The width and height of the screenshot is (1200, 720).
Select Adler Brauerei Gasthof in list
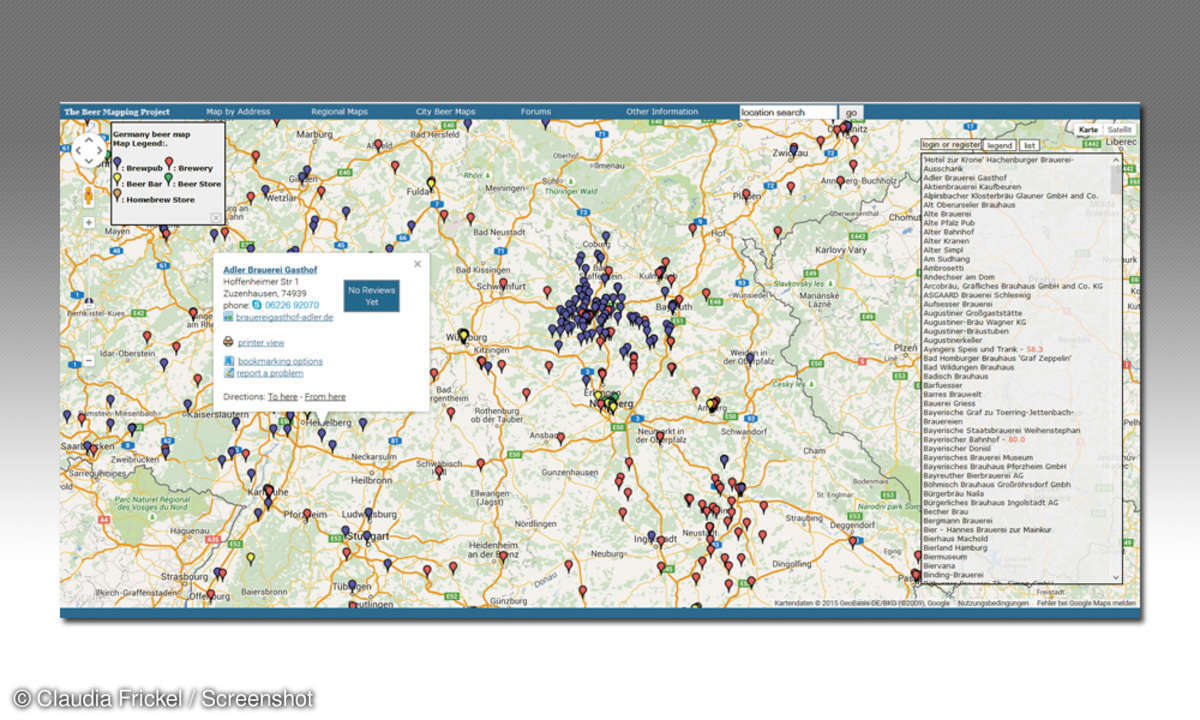point(965,178)
